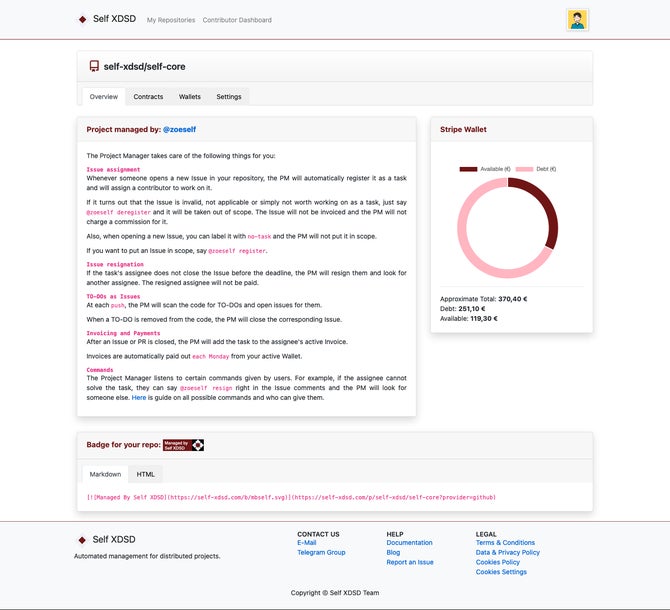670x610 pixels.
Task: Click the '@zoeself deregister' command text
Action: pos(118,212)
